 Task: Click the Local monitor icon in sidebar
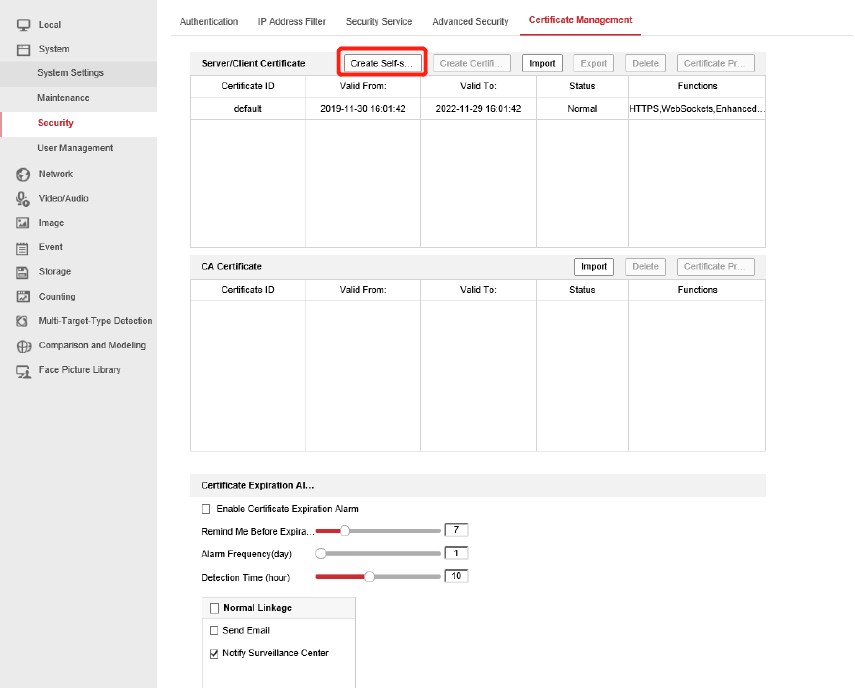(x=22, y=25)
